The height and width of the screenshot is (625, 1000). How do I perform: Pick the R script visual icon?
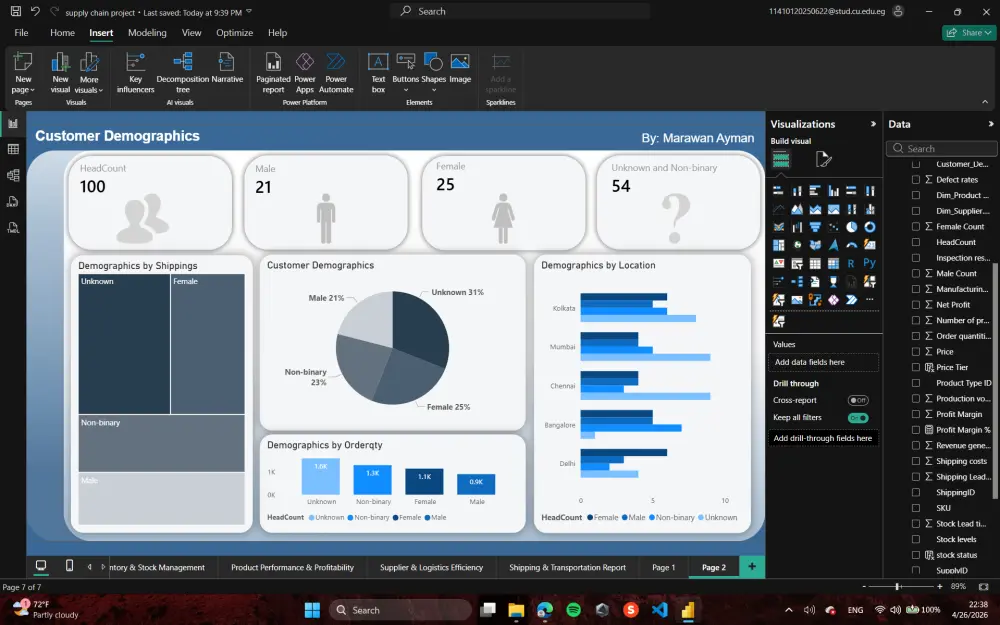click(851, 263)
